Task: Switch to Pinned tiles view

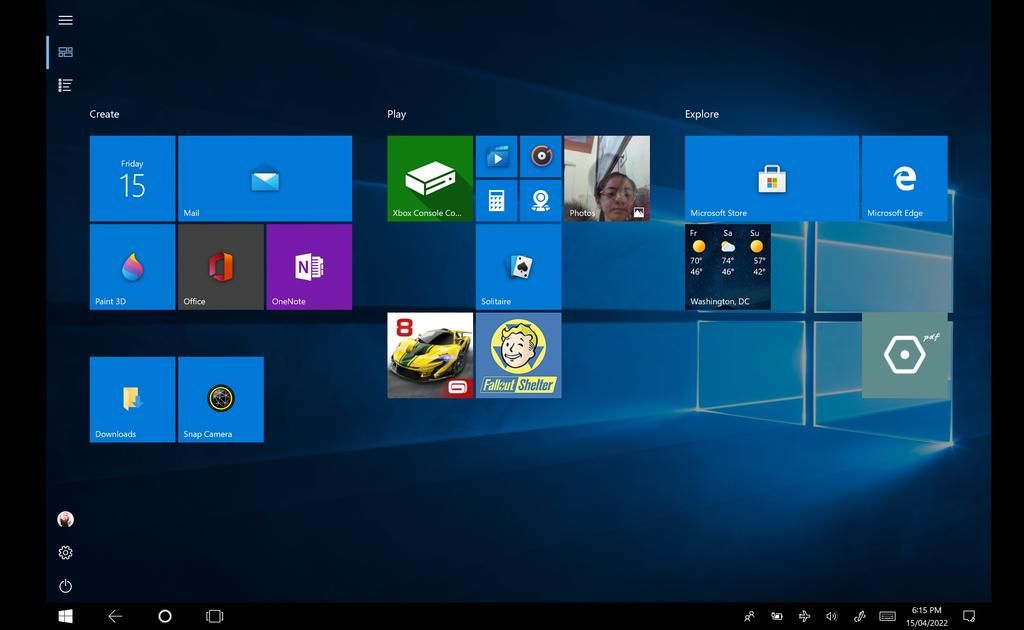Action: [65, 52]
